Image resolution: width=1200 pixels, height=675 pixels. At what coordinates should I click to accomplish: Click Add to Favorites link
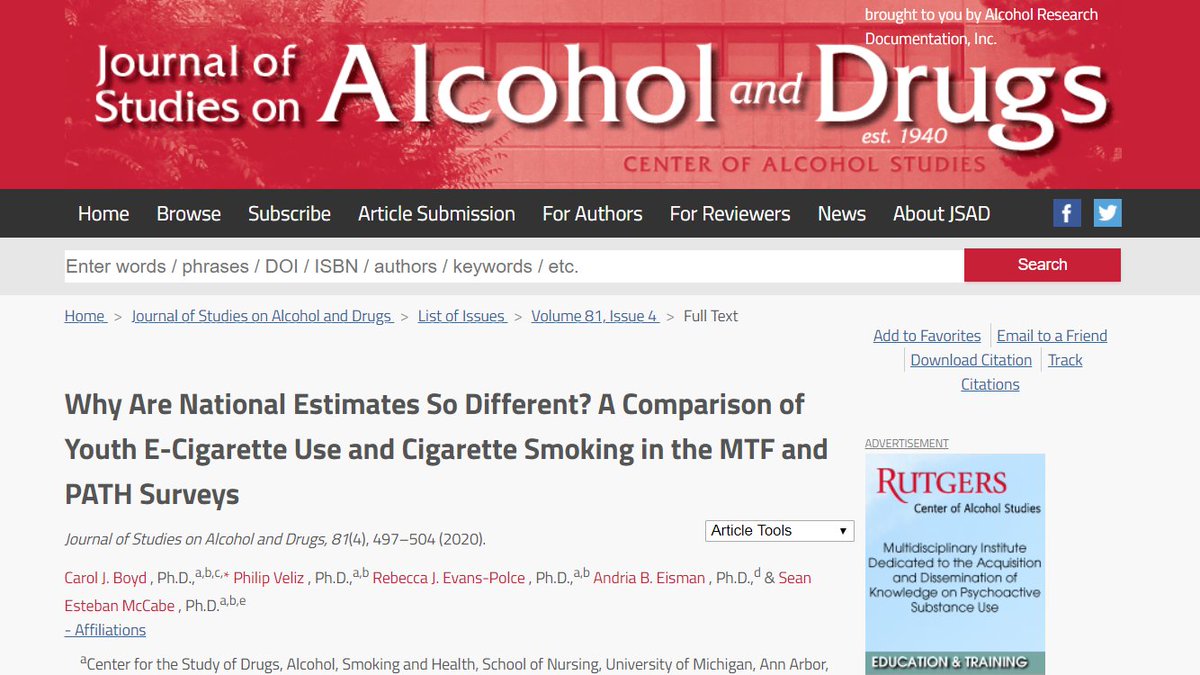(x=927, y=336)
